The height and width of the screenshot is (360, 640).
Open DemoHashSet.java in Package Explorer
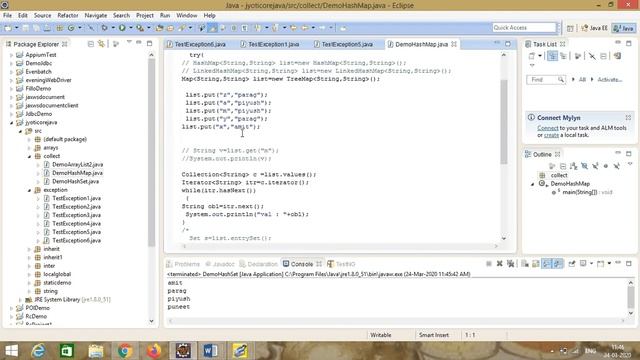pyautogui.click(x=76, y=182)
